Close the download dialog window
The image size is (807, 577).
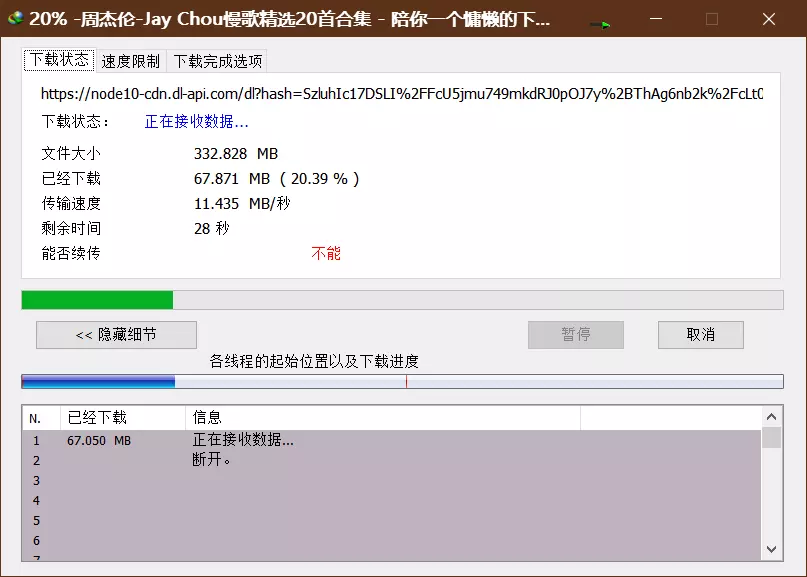coord(768,19)
